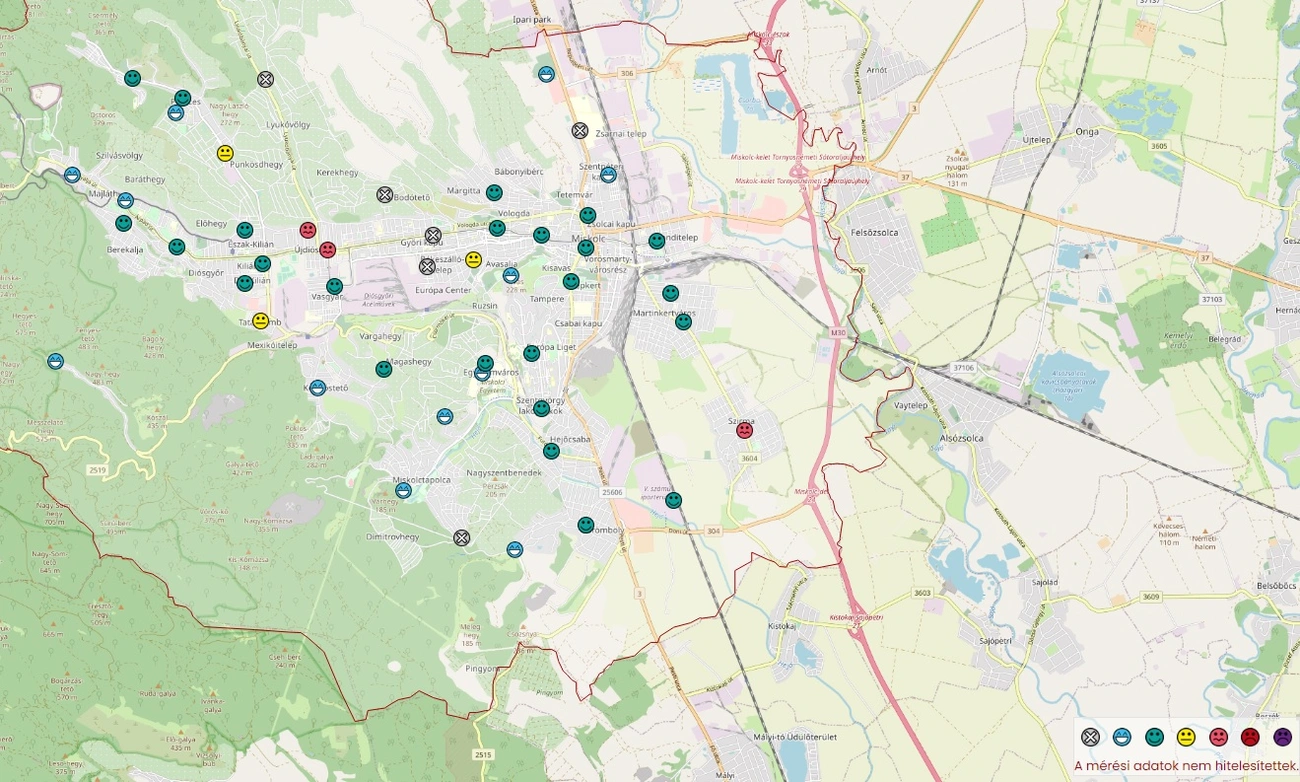Click the 'A mérési adatok nem hitelesítettek' notice

point(1186,766)
